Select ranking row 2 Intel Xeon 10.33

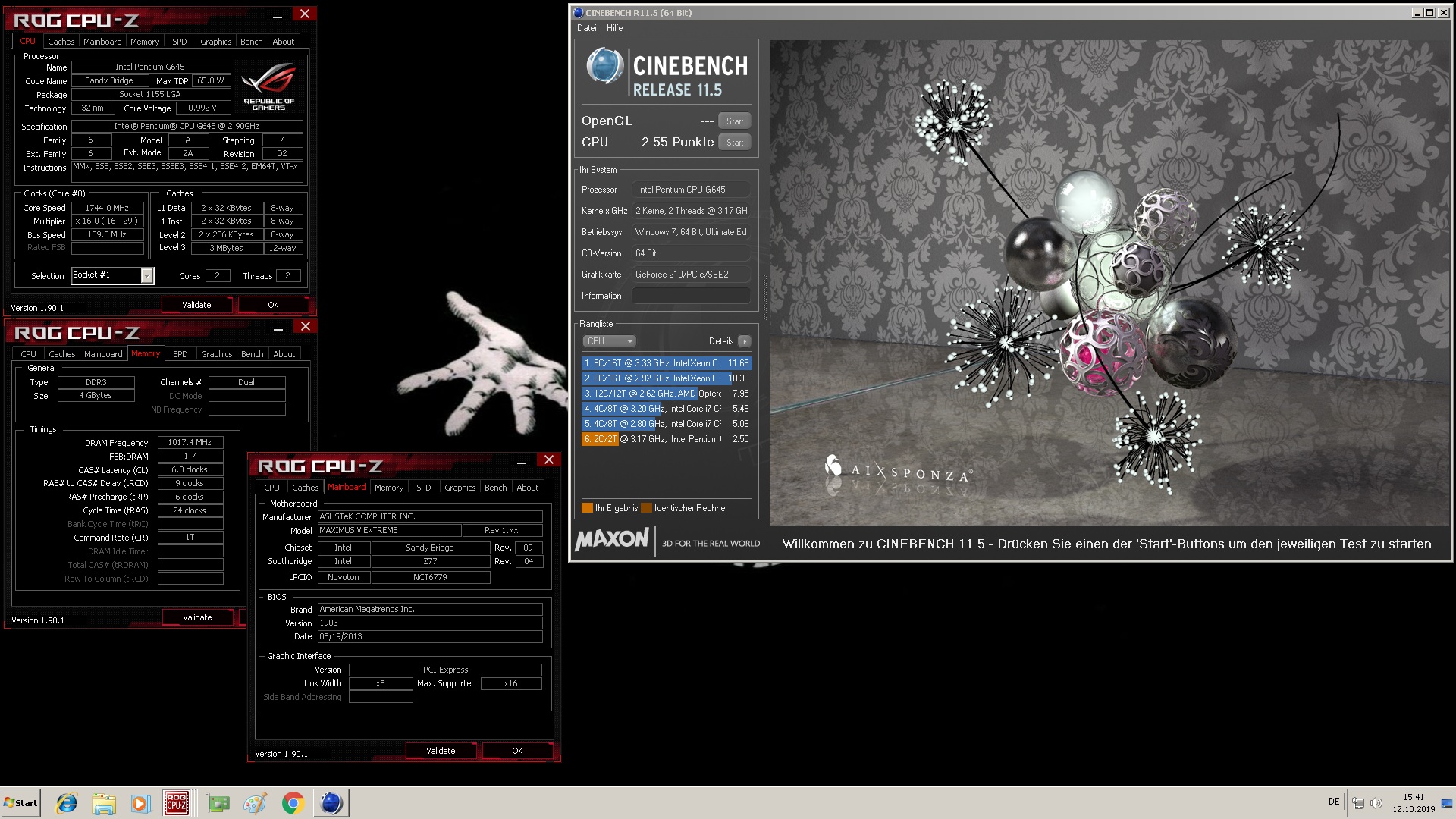point(667,378)
